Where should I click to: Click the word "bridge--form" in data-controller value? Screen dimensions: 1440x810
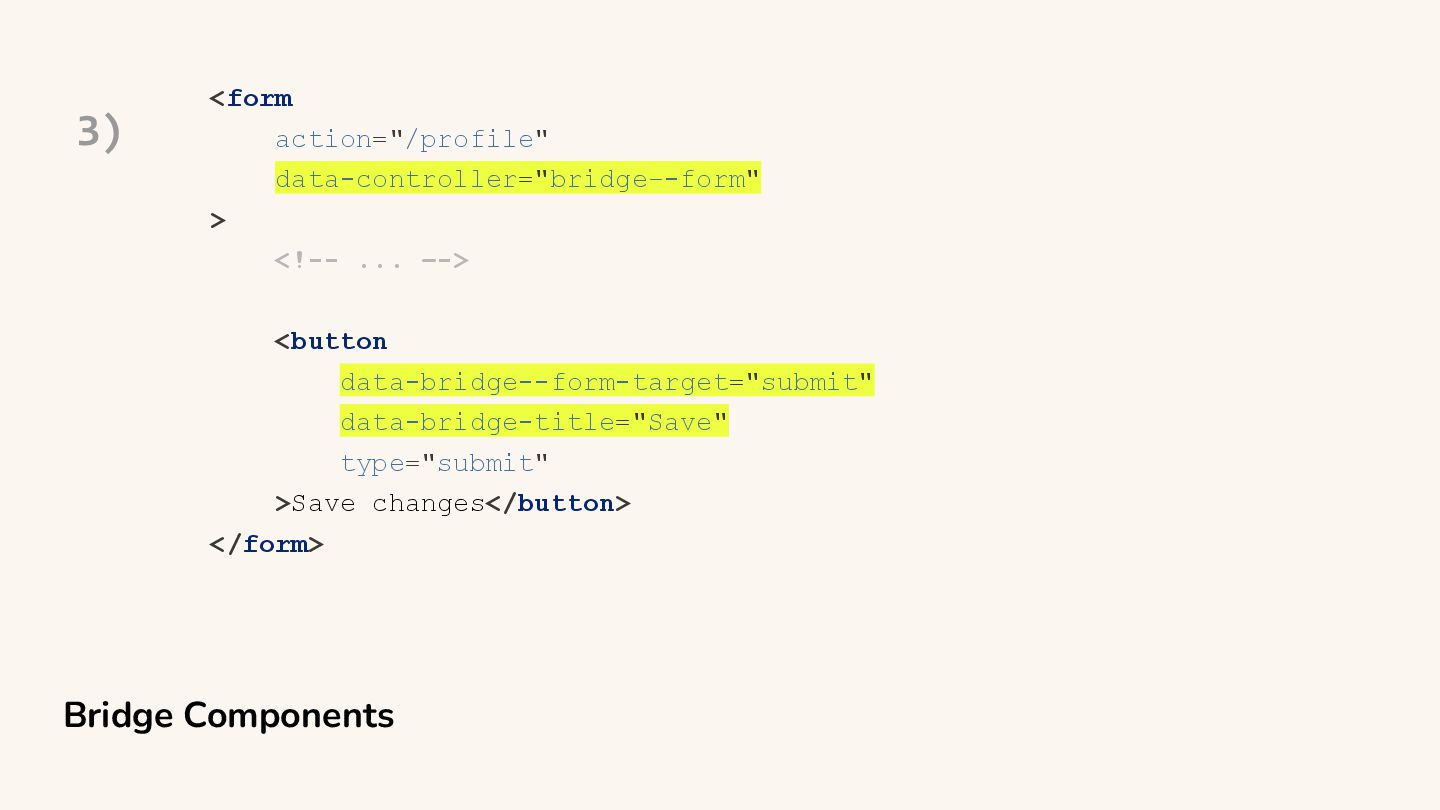(648, 179)
